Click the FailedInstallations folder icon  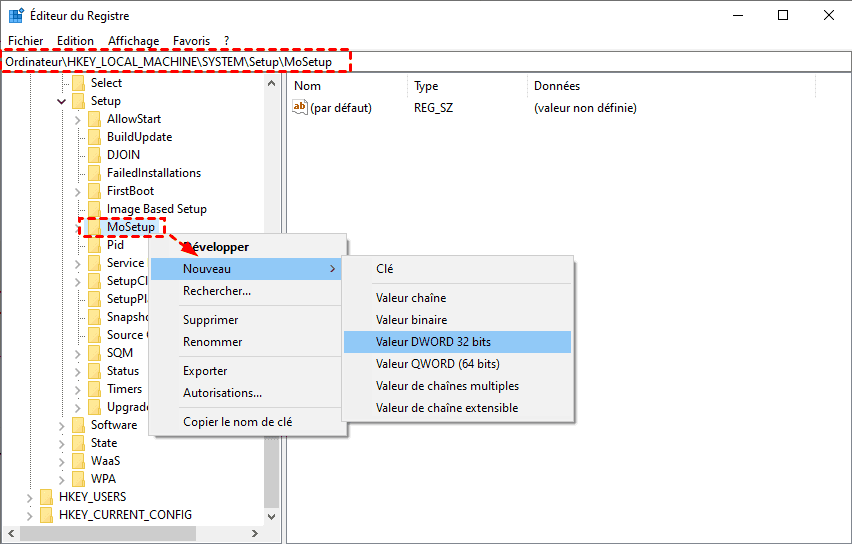coord(95,173)
